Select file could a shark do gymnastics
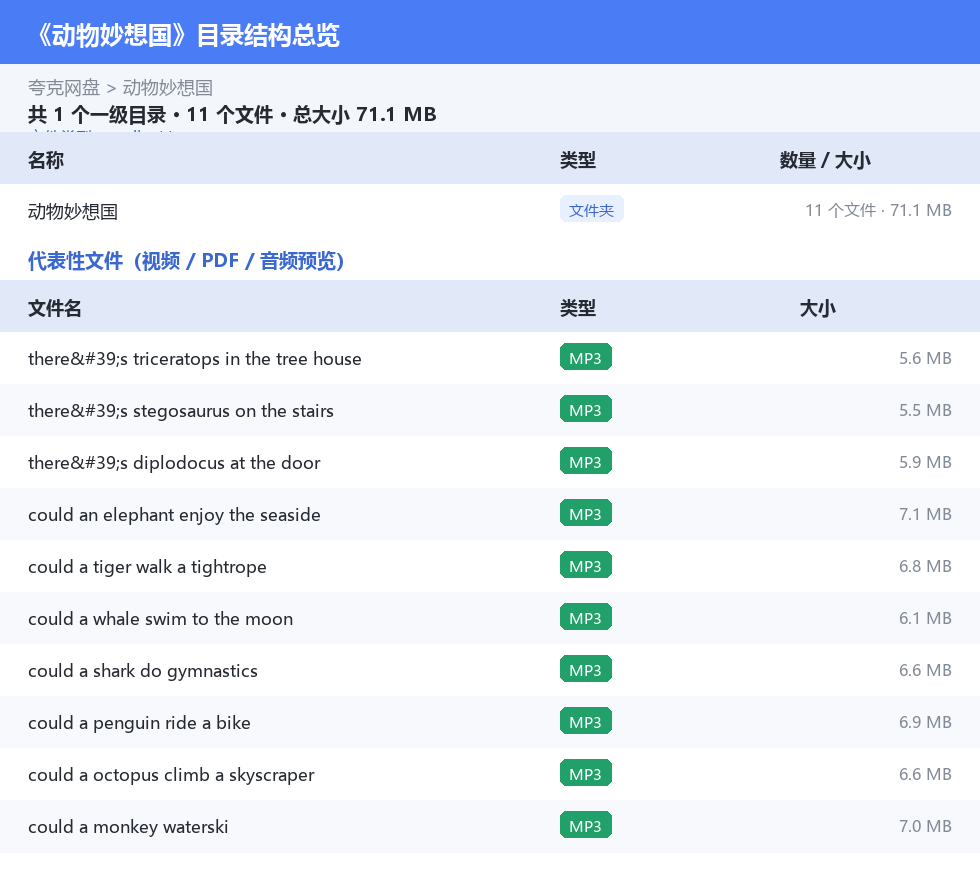 (x=142, y=670)
